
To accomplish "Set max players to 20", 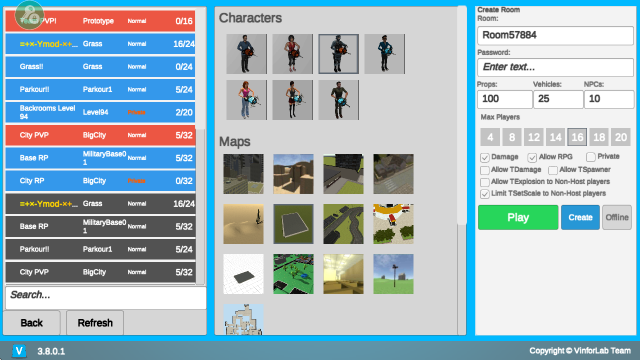I will tap(621, 137).
